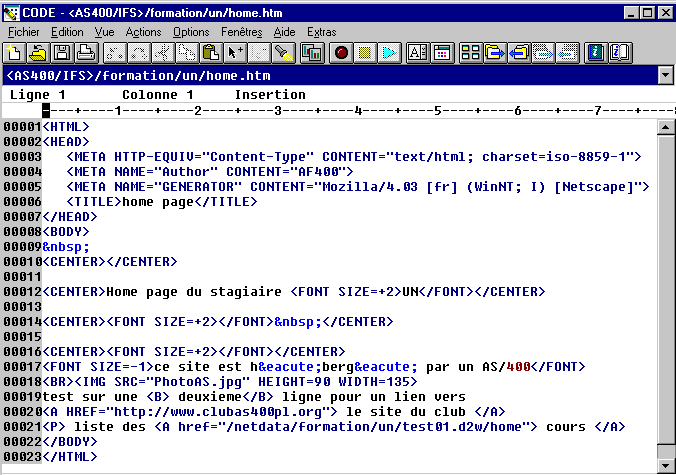The width and height of the screenshot is (676, 475).
Task: Click the Paste clipboard icon
Action: point(210,52)
